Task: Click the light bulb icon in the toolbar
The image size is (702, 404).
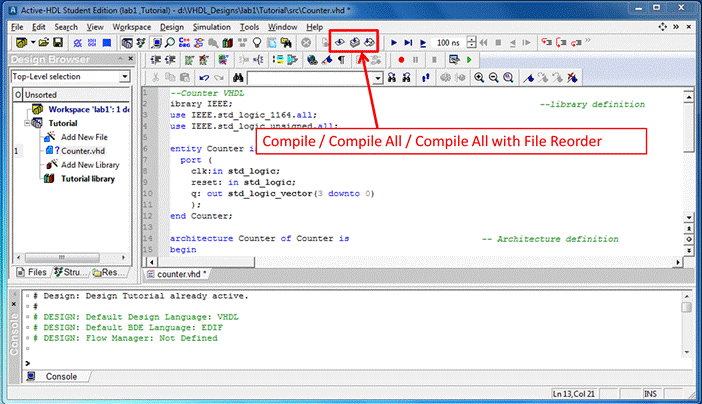Action: 257,43
